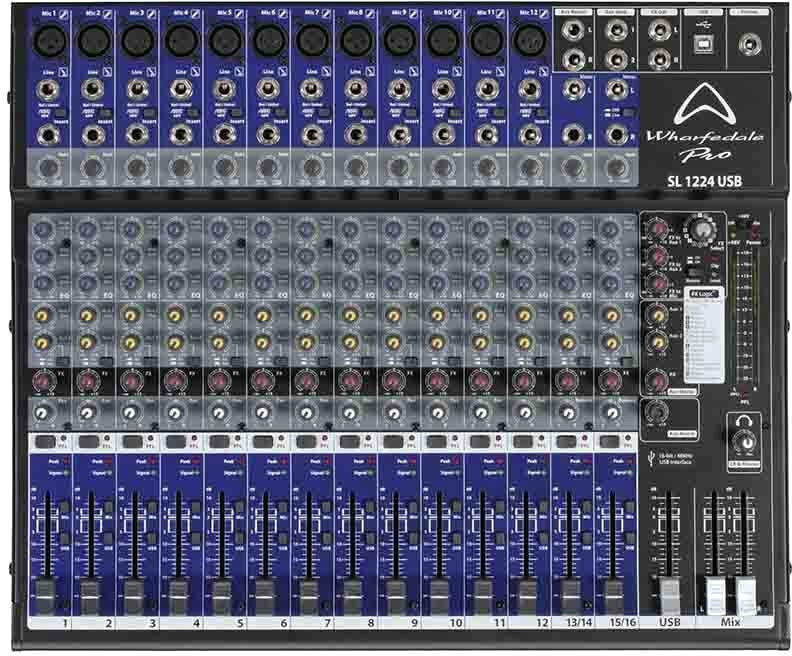
Task: Click the 'SL 1224 USB' model label
Action: (x=704, y=181)
